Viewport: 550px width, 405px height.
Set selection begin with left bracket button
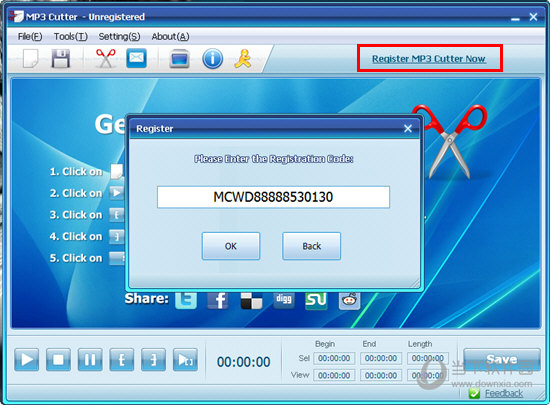tap(122, 359)
